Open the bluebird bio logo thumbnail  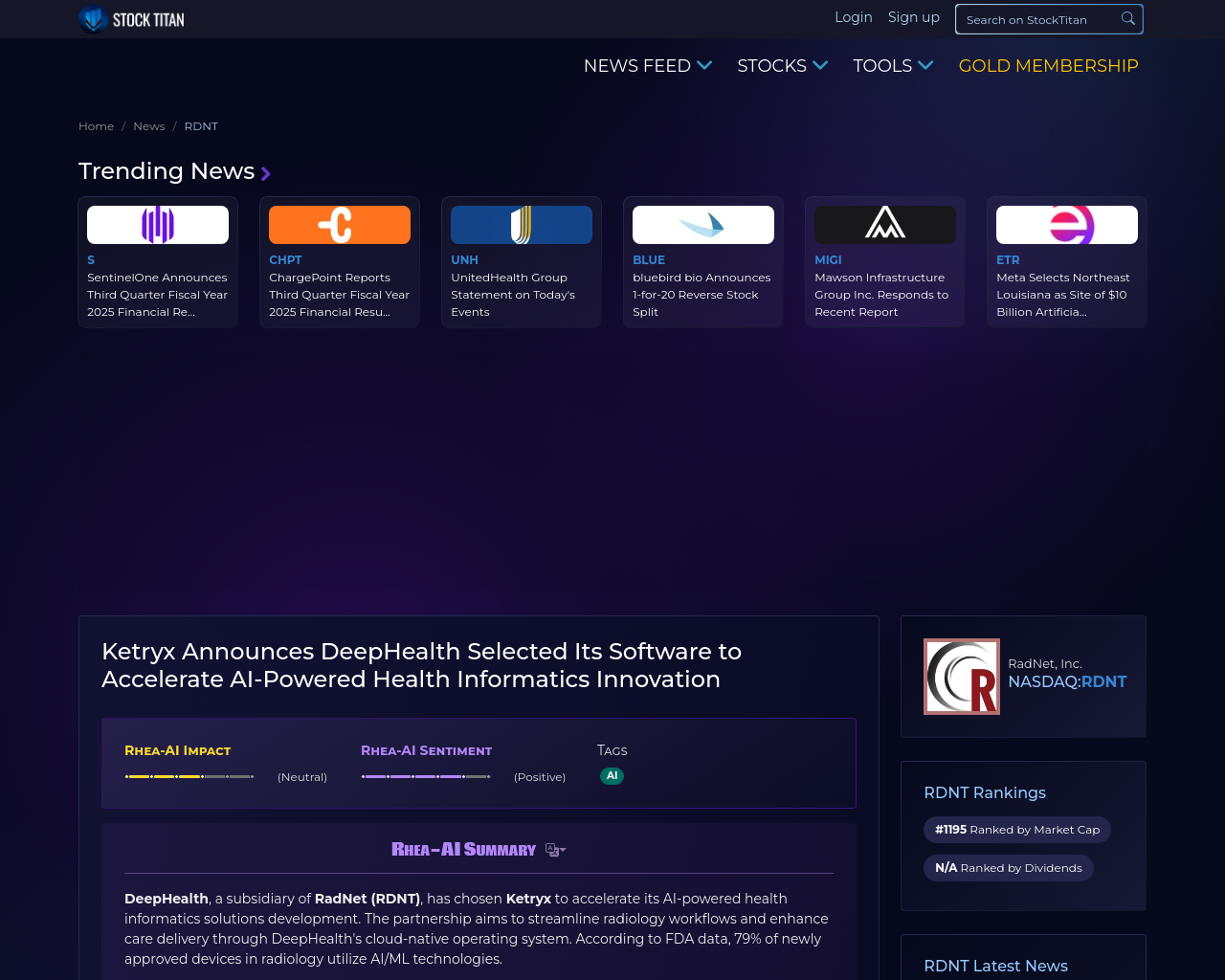click(703, 225)
